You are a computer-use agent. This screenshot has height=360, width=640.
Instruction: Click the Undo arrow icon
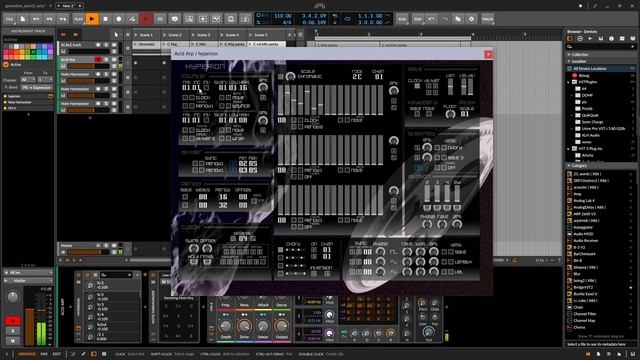pos(431,19)
